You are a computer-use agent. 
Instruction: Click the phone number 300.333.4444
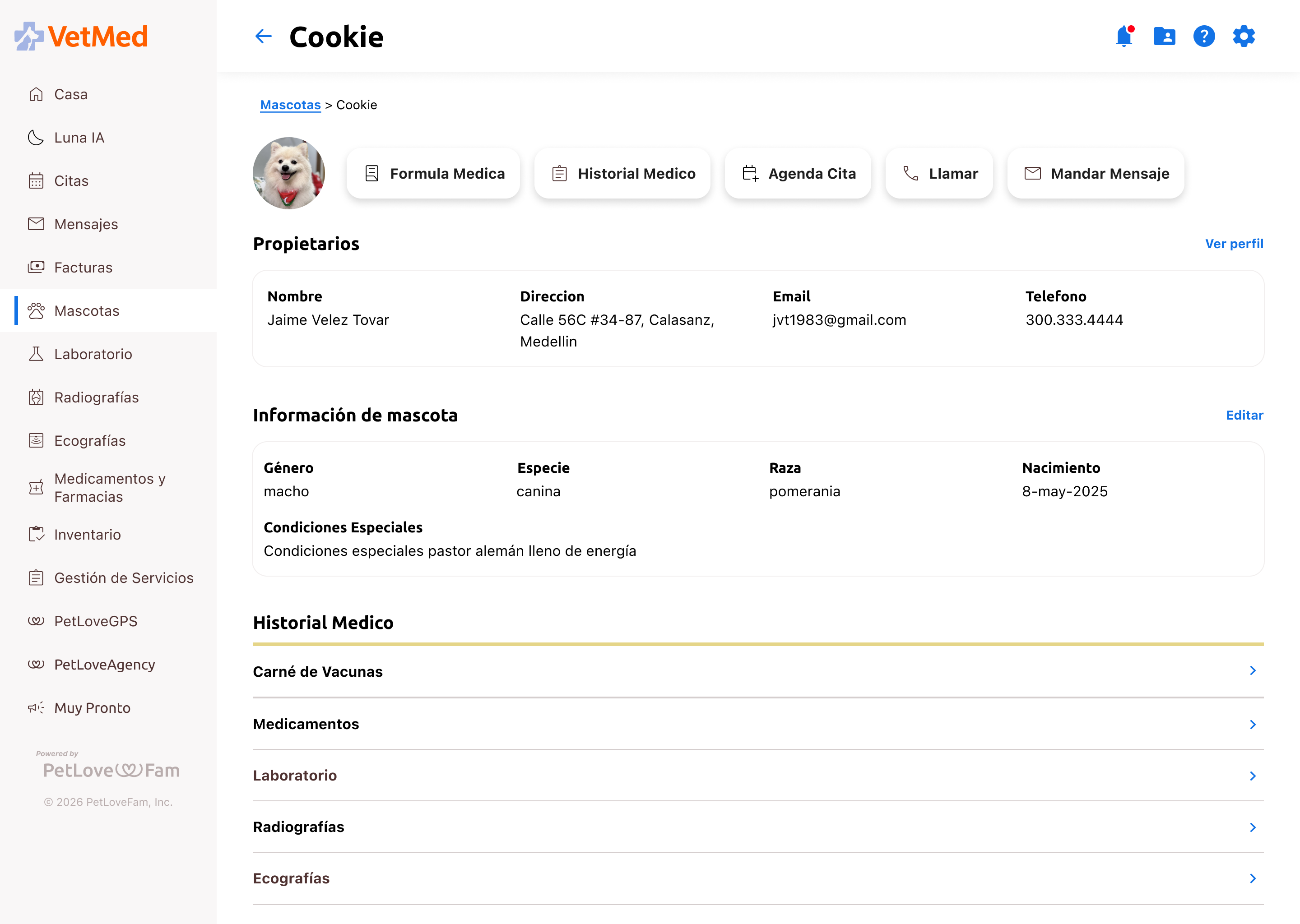1074,320
